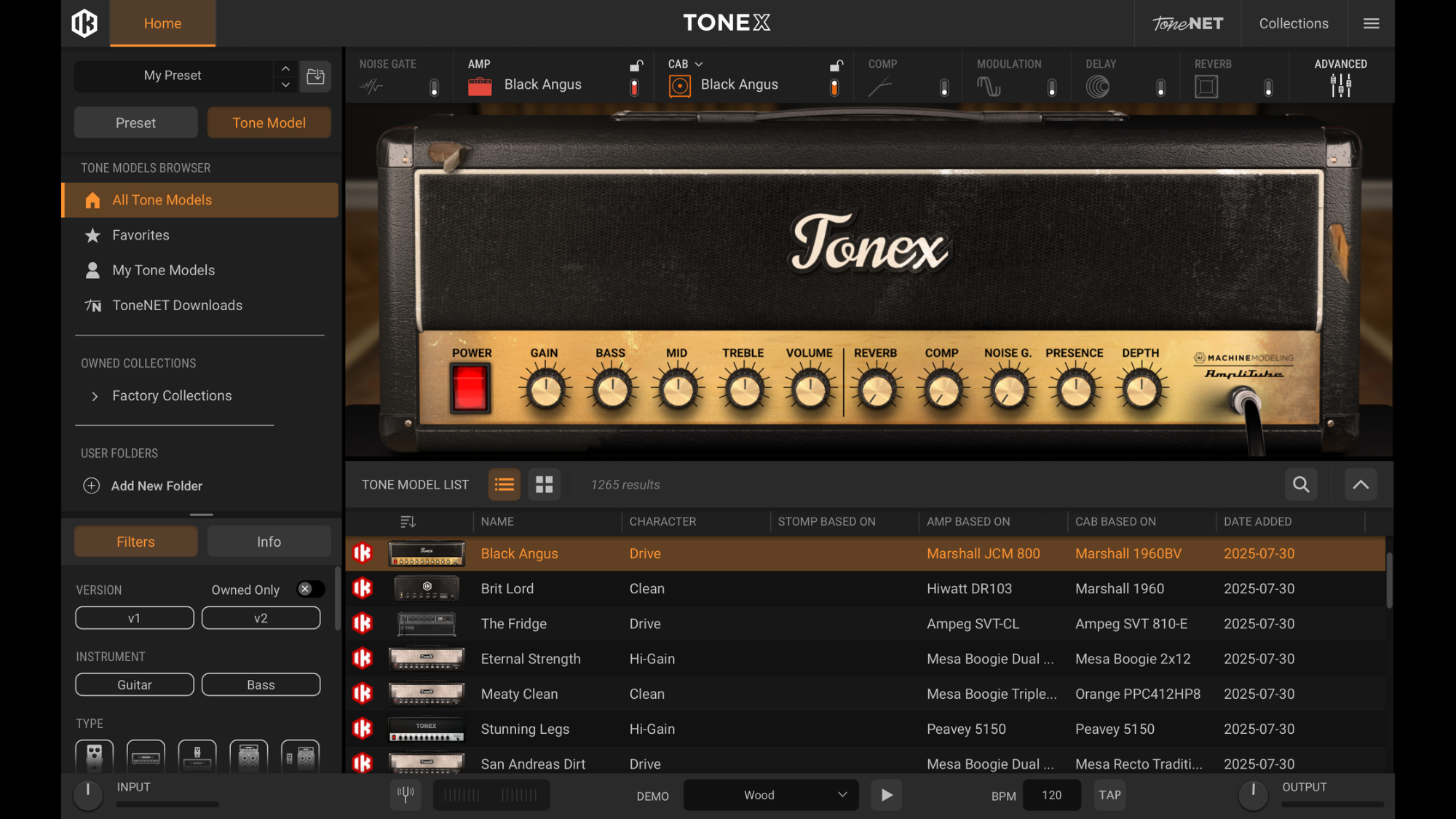Screen dimensions: 1456x819
Task: Filter by stomp plus amp type
Action: (197, 757)
